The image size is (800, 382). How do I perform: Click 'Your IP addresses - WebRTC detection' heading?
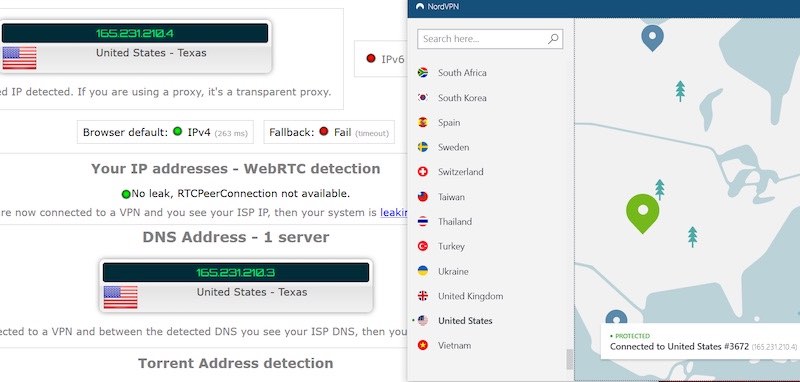point(236,169)
